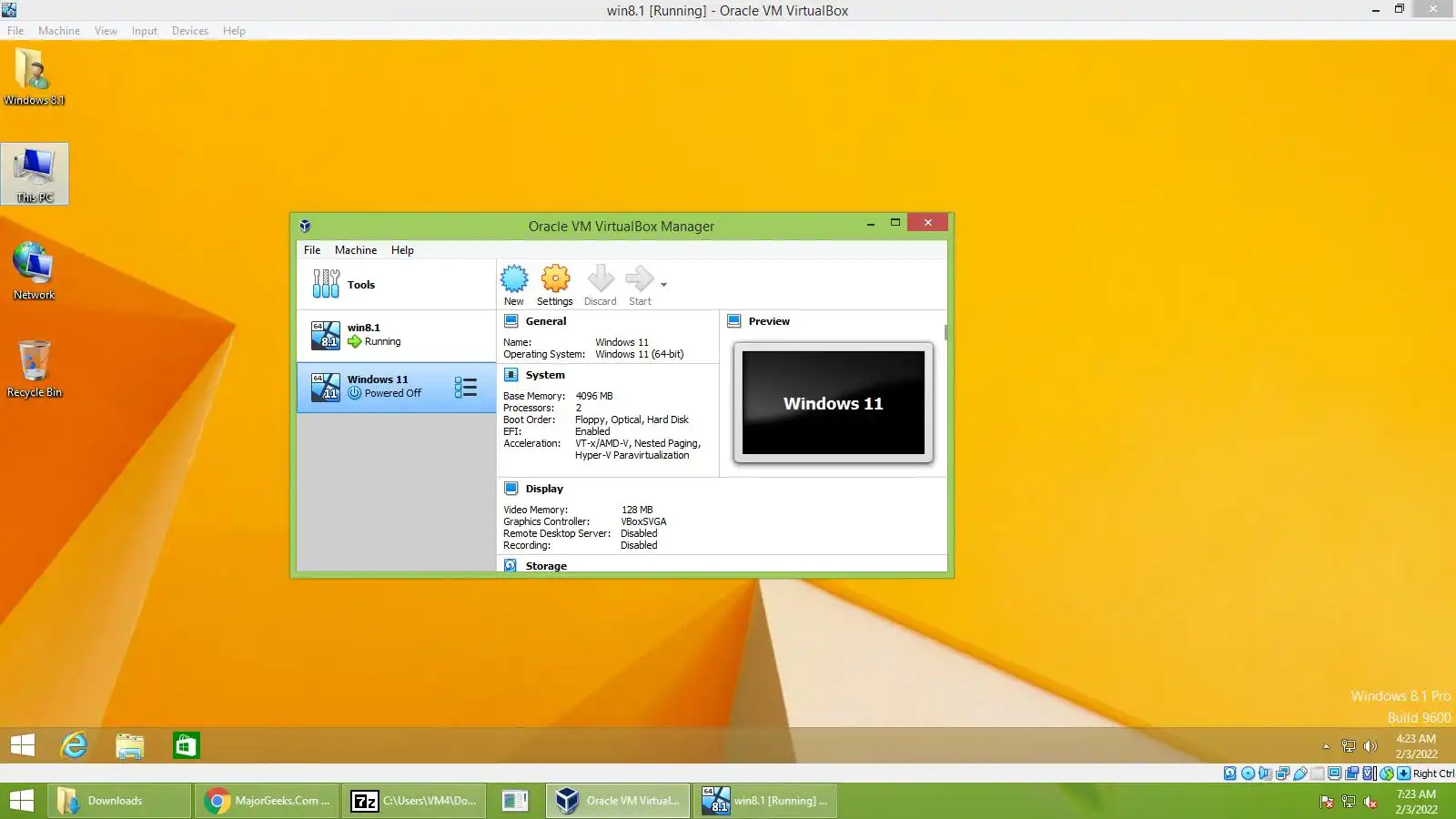
Task: Click the Graphics Controller value "VBoxSVGA"
Action: 643,521
